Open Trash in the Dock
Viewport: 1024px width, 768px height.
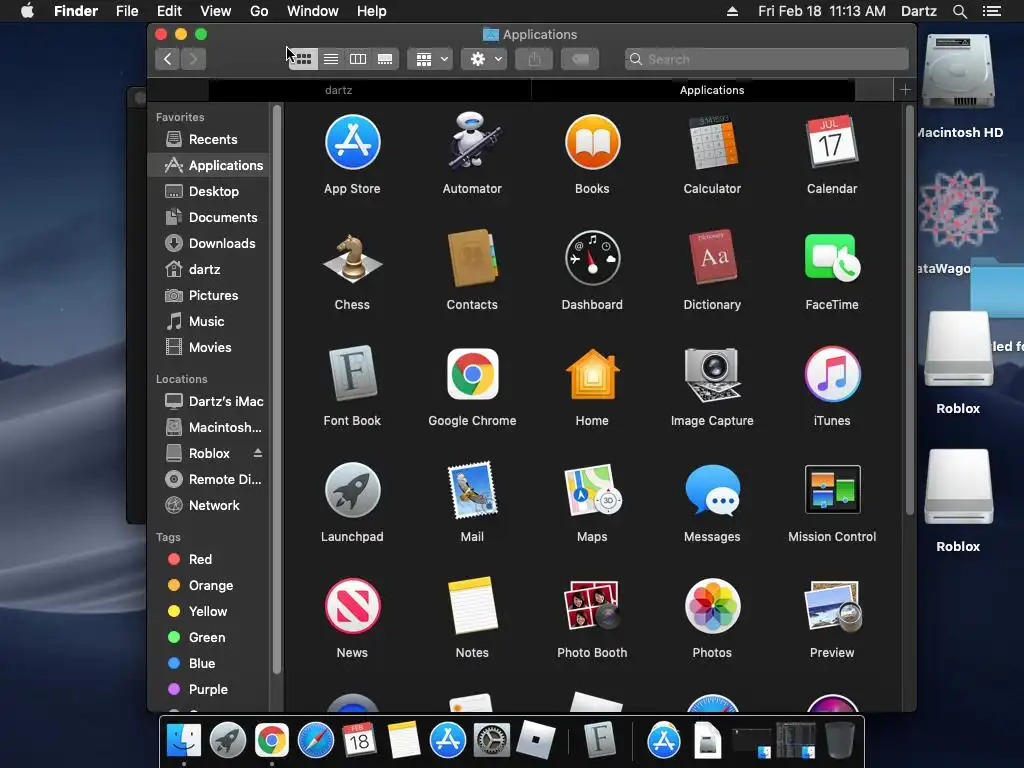[840, 741]
